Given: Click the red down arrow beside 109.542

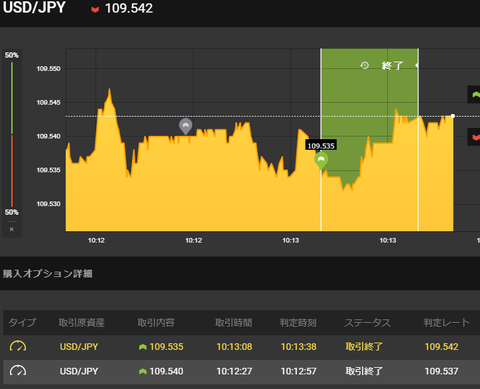Looking at the screenshot, I should click(x=95, y=9).
